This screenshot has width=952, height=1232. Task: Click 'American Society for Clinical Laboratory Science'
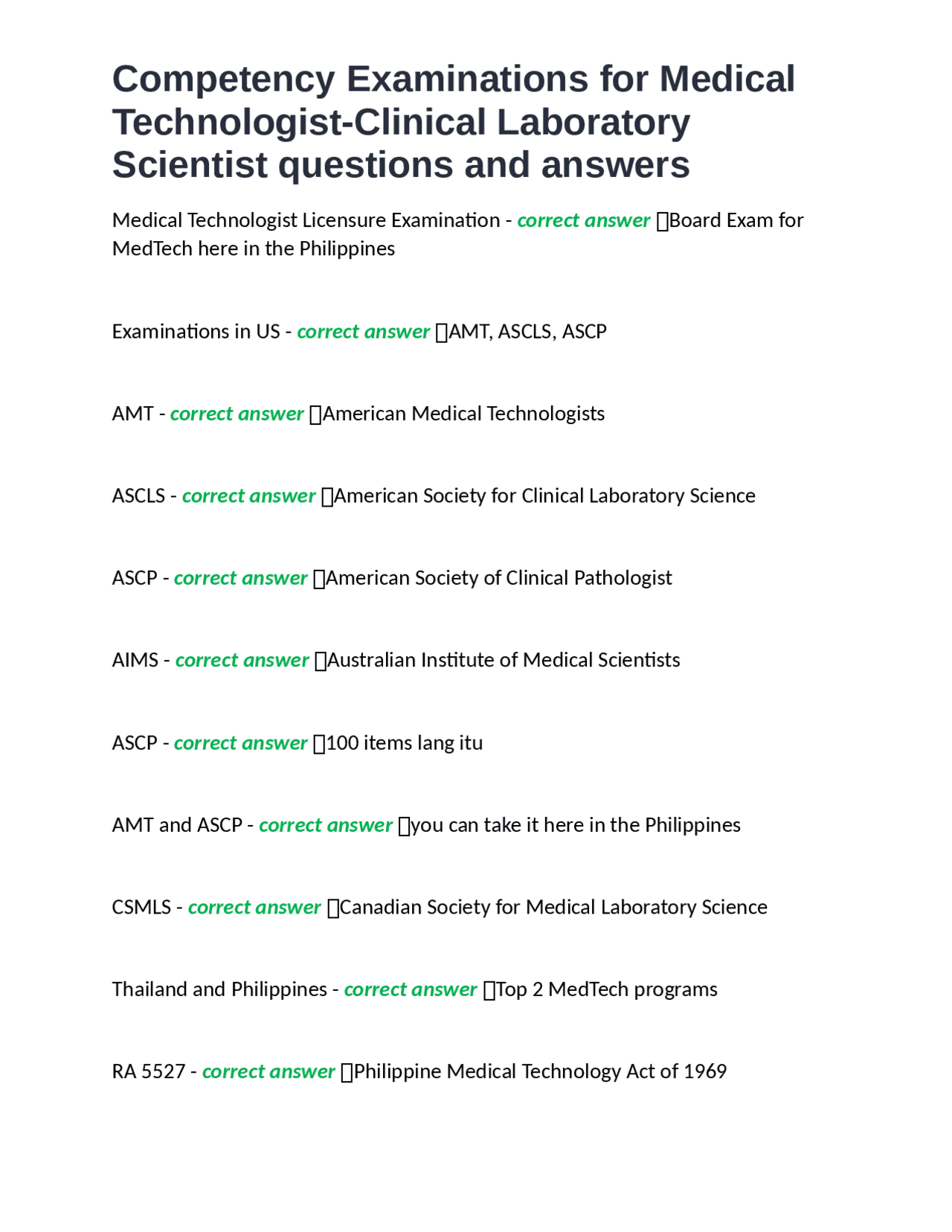click(x=544, y=495)
